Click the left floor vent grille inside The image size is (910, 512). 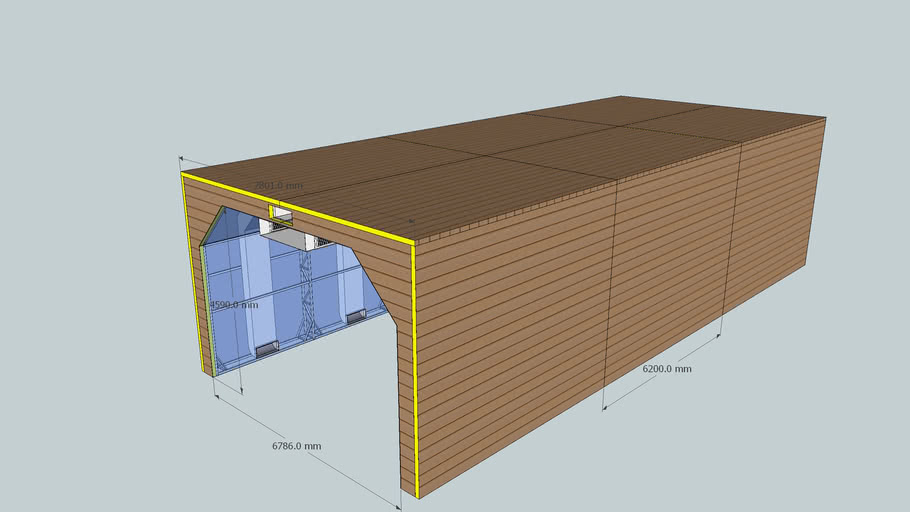tap(267, 348)
